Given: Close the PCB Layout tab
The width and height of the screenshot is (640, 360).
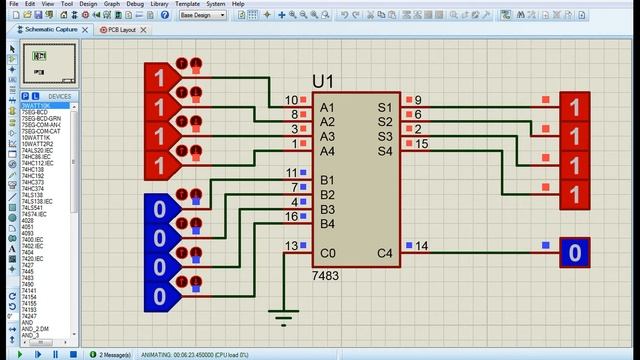Looking at the screenshot, I should coord(143,30).
